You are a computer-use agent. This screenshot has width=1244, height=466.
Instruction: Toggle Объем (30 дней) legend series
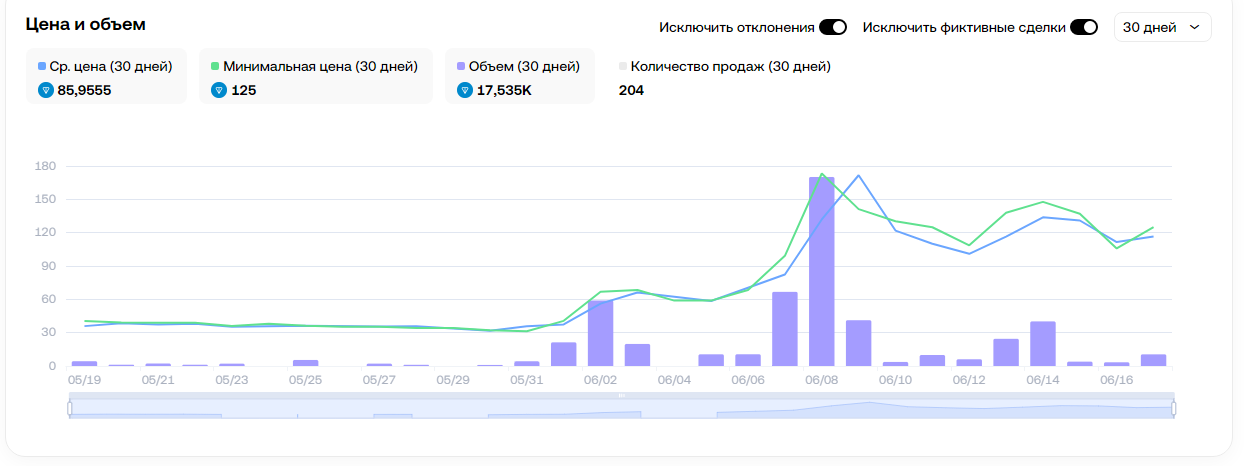click(519, 76)
